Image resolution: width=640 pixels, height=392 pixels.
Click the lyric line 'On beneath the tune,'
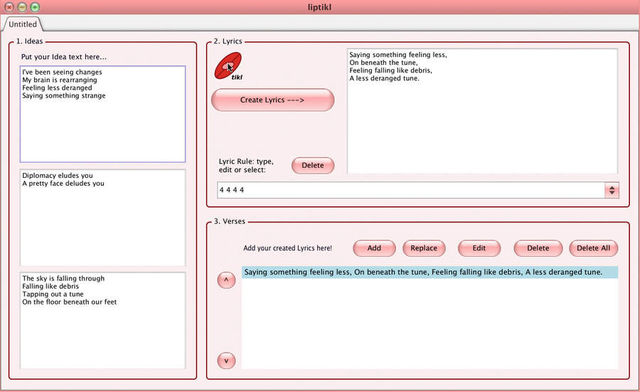click(384, 62)
